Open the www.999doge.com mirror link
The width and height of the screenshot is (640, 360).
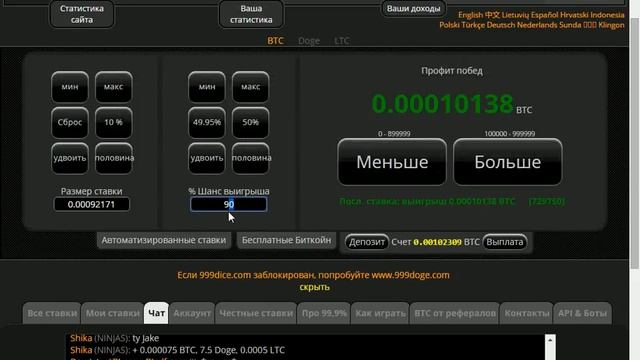(410, 275)
